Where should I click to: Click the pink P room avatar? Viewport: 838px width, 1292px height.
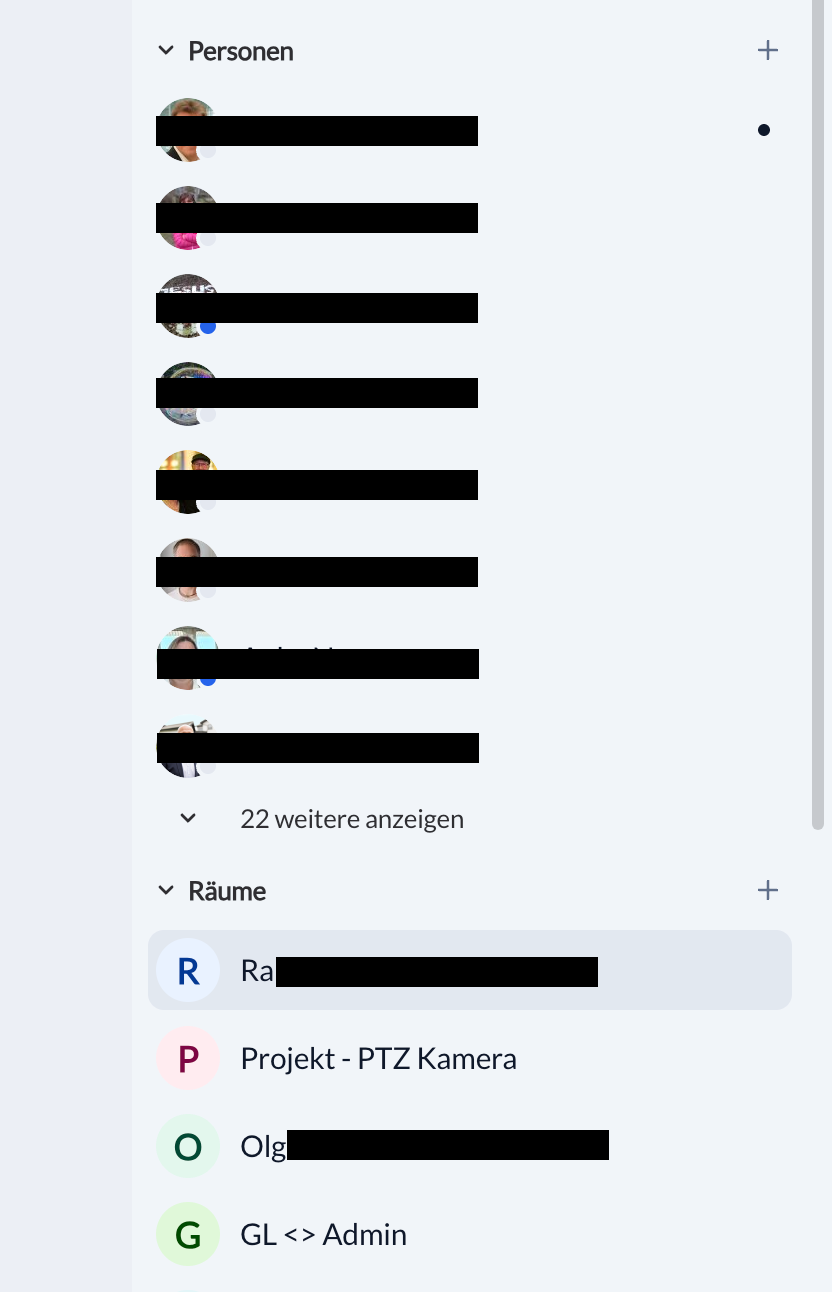point(188,1058)
